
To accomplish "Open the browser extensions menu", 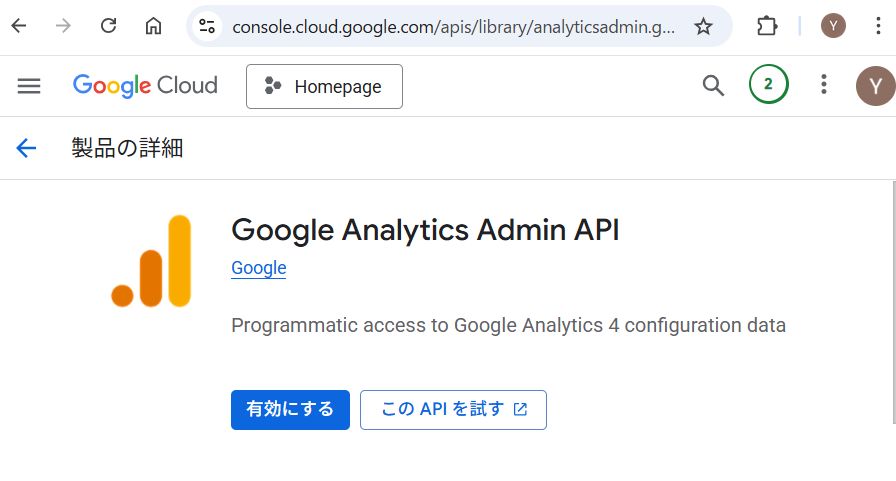I will tap(767, 26).
